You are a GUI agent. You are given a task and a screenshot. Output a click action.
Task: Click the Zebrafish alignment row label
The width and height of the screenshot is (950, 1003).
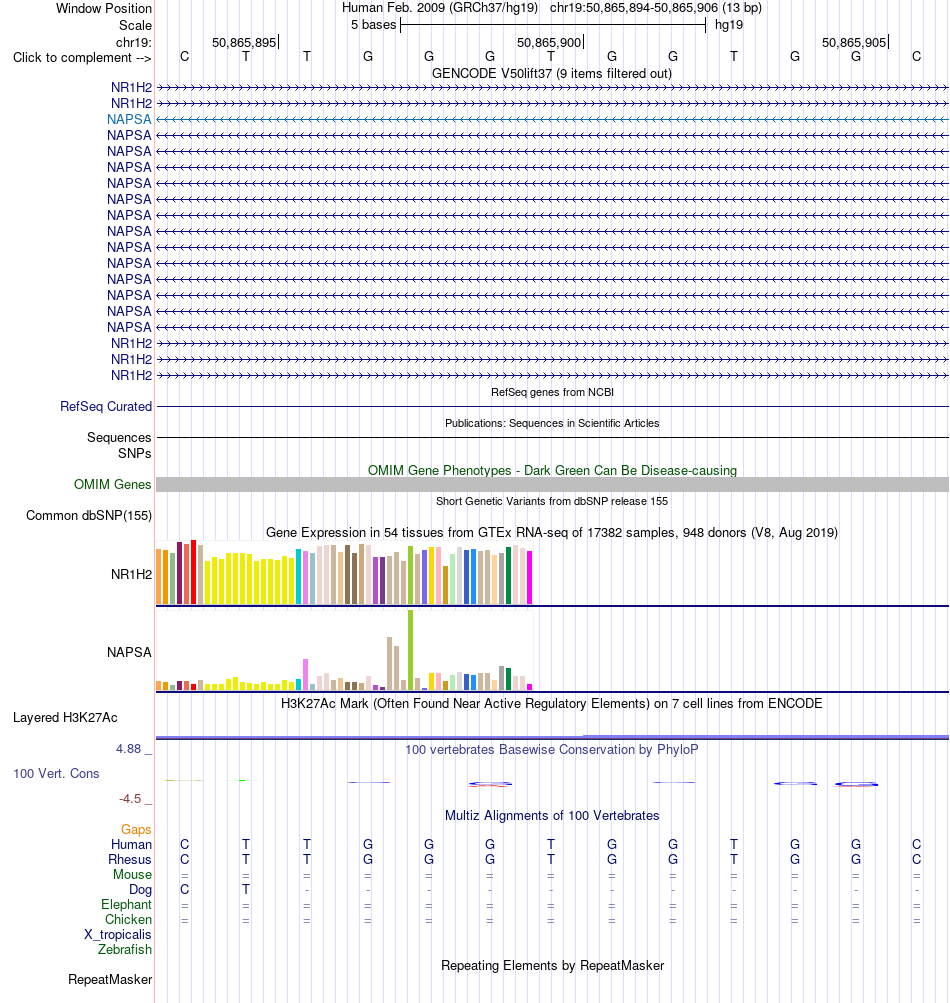point(125,949)
